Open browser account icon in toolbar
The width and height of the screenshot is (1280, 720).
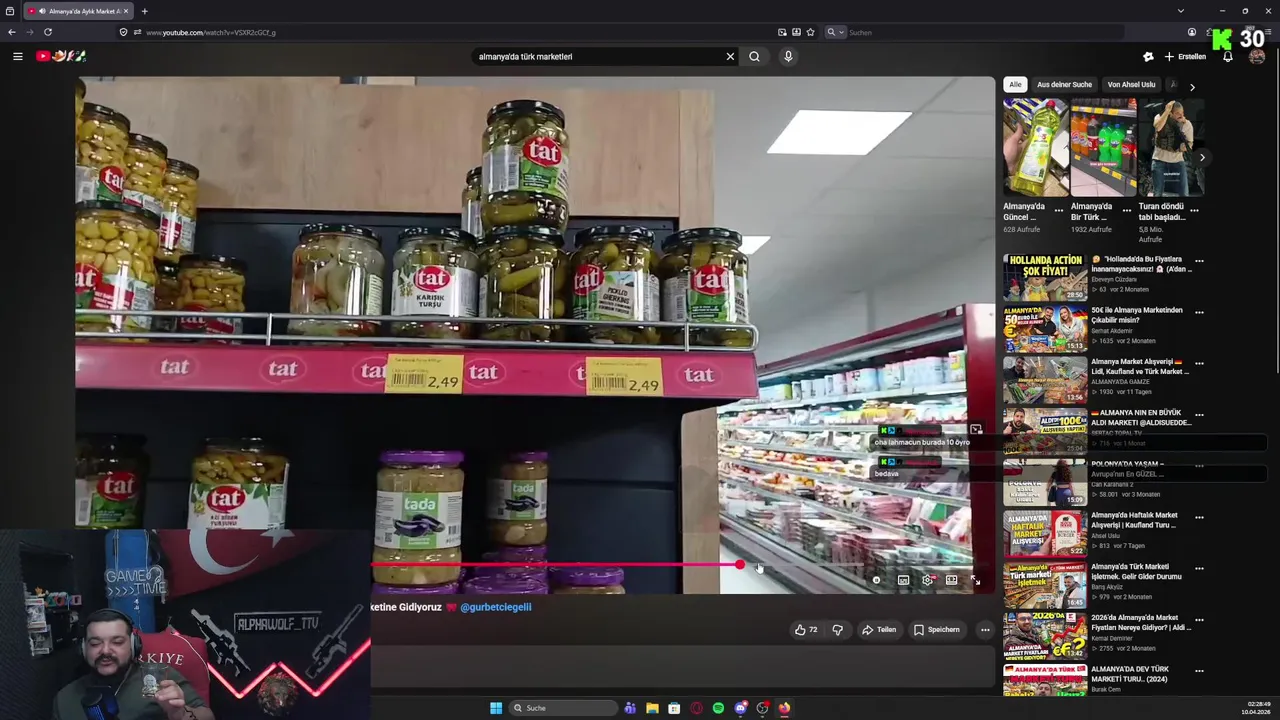pos(1192,32)
